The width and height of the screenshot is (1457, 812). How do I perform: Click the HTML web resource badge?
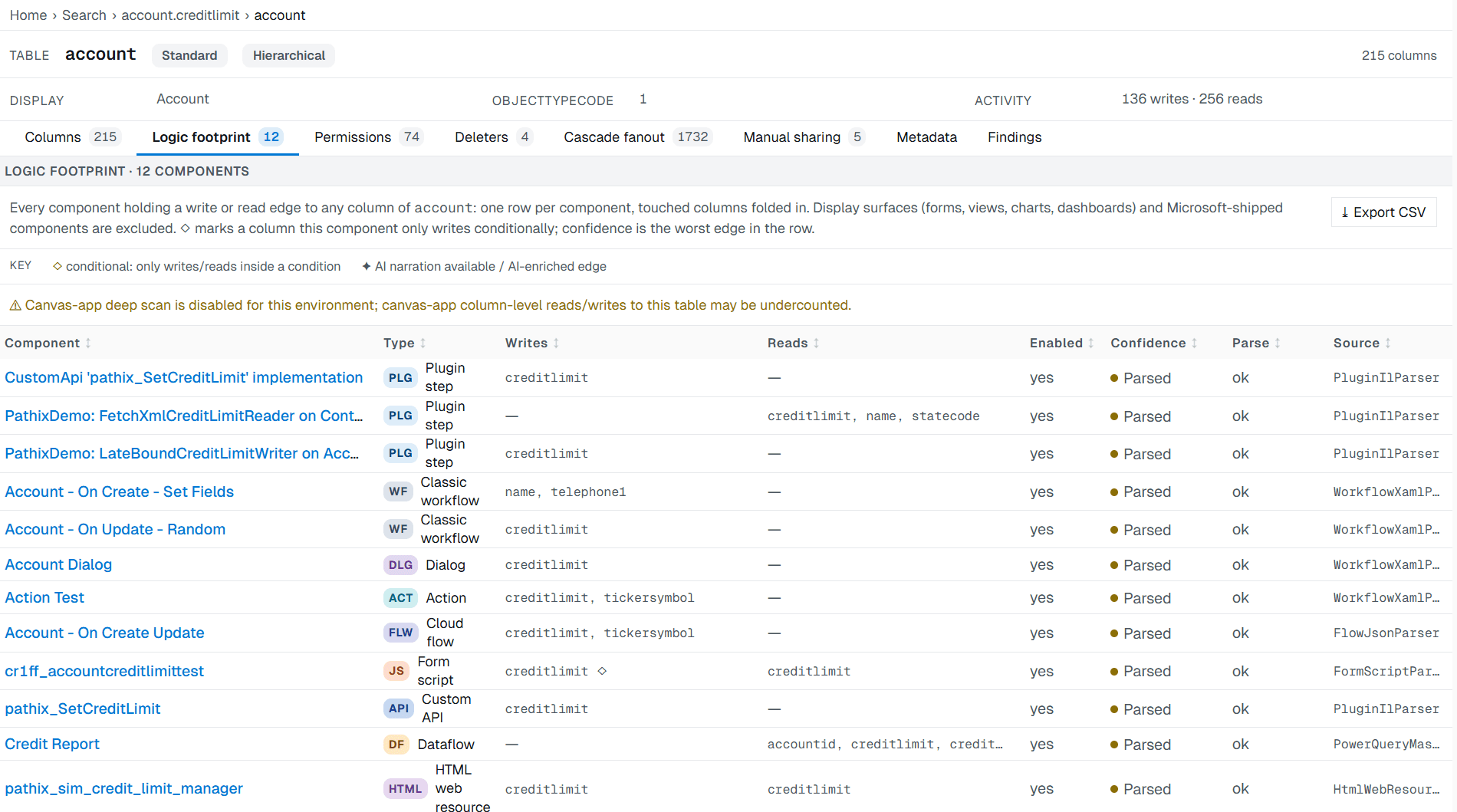click(405, 788)
